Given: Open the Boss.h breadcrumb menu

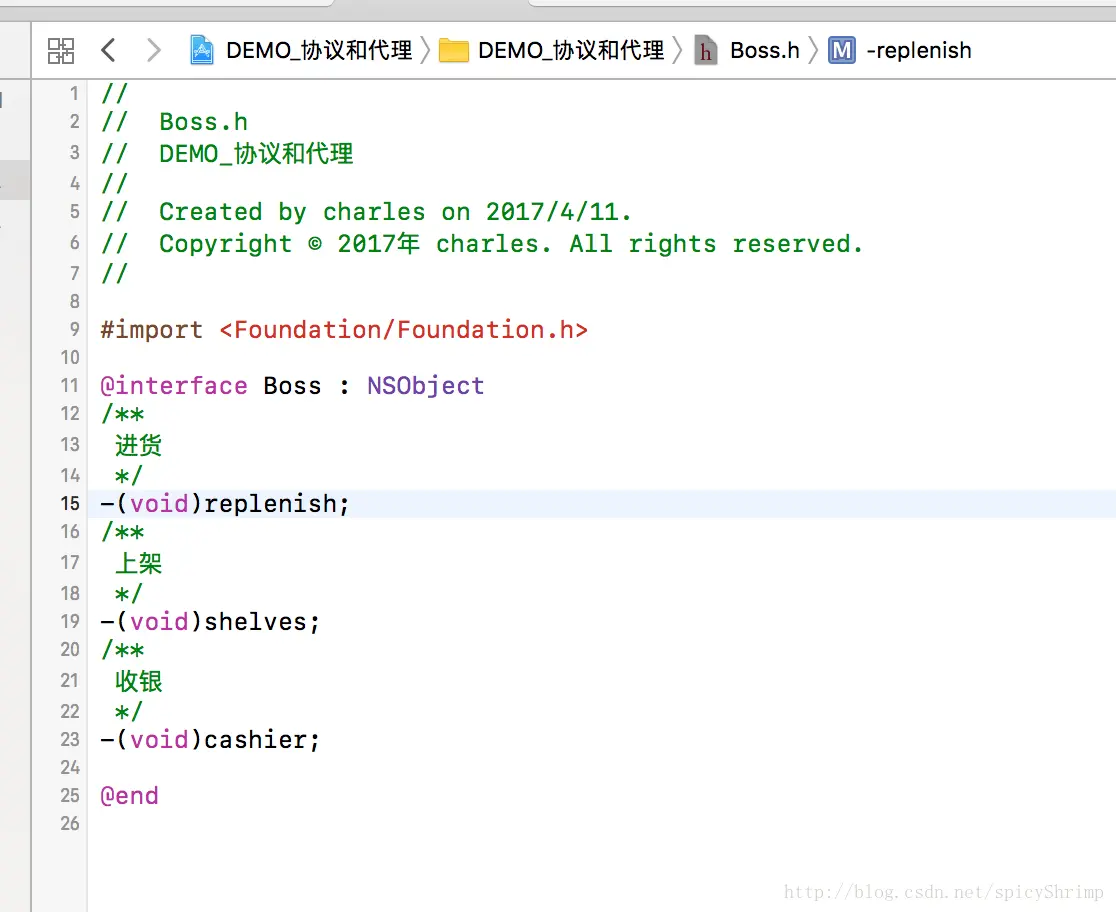Looking at the screenshot, I should tap(764, 51).
